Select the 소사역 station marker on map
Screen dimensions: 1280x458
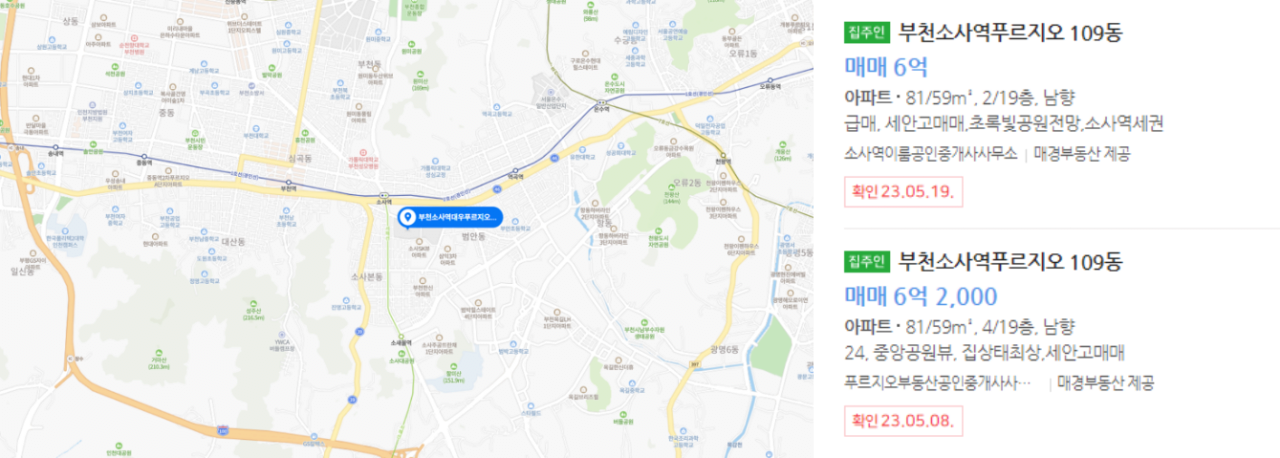(384, 194)
